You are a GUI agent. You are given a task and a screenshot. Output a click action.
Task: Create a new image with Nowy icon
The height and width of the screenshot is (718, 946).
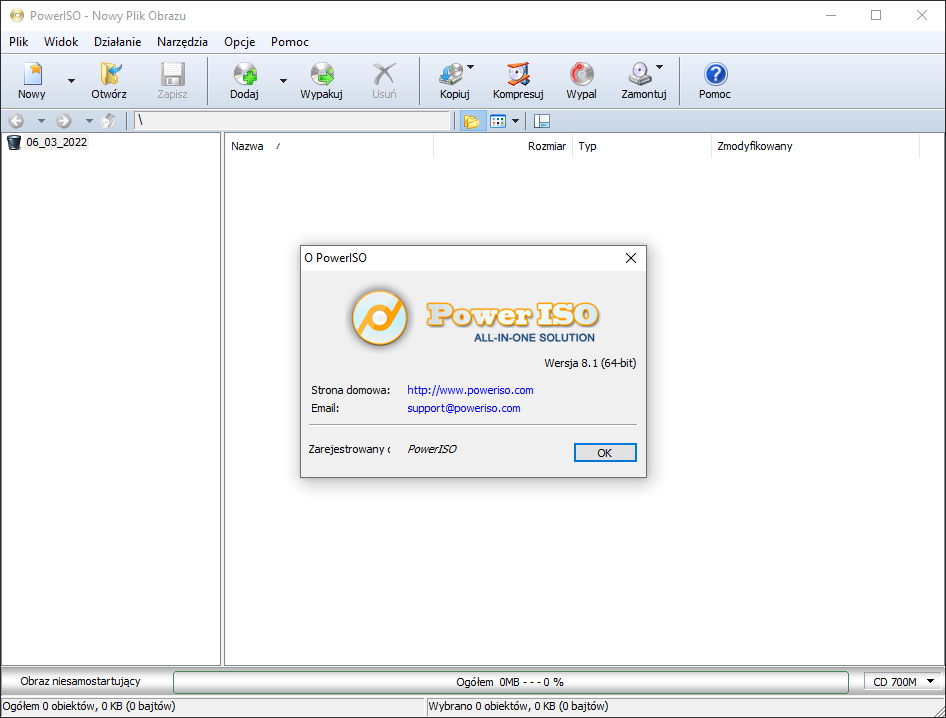pyautogui.click(x=32, y=81)
